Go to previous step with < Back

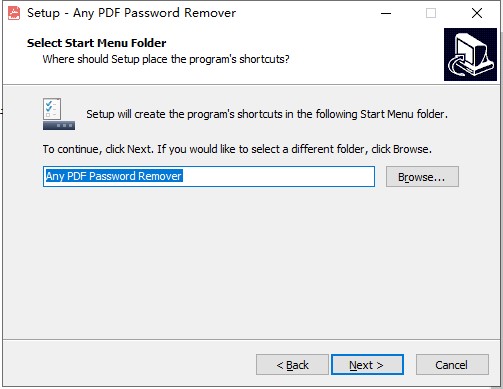tap(292, 365)
